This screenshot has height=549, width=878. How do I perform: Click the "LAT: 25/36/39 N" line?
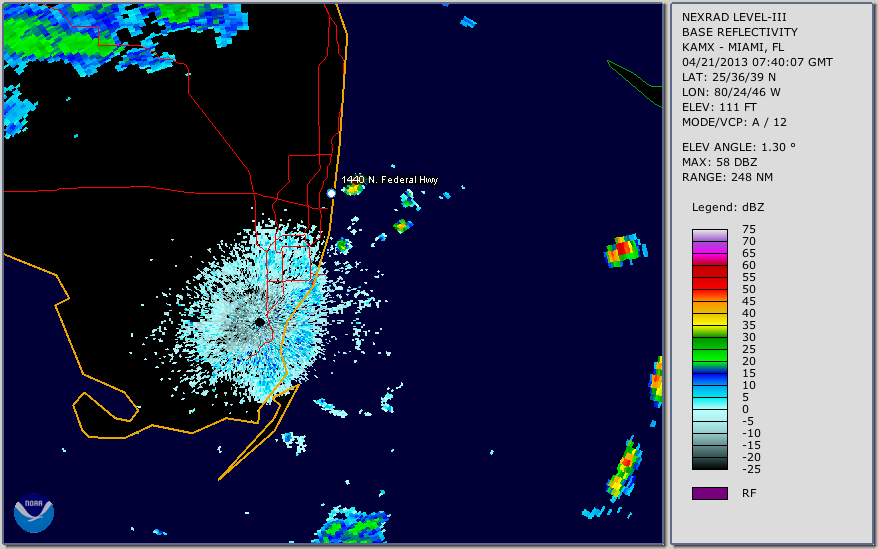pyautogui.click(x=729, y=77)
